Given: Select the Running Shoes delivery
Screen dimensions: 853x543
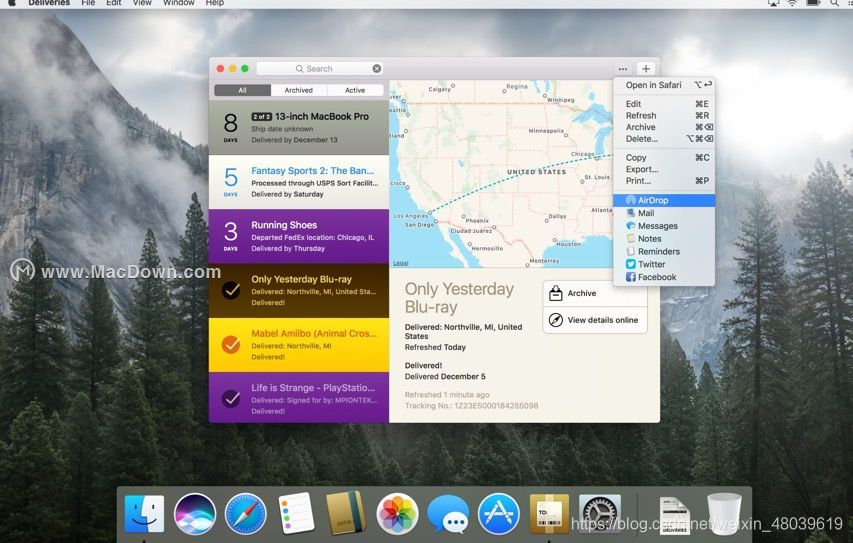Looking at the screenshot, I should tap(299, 236).
